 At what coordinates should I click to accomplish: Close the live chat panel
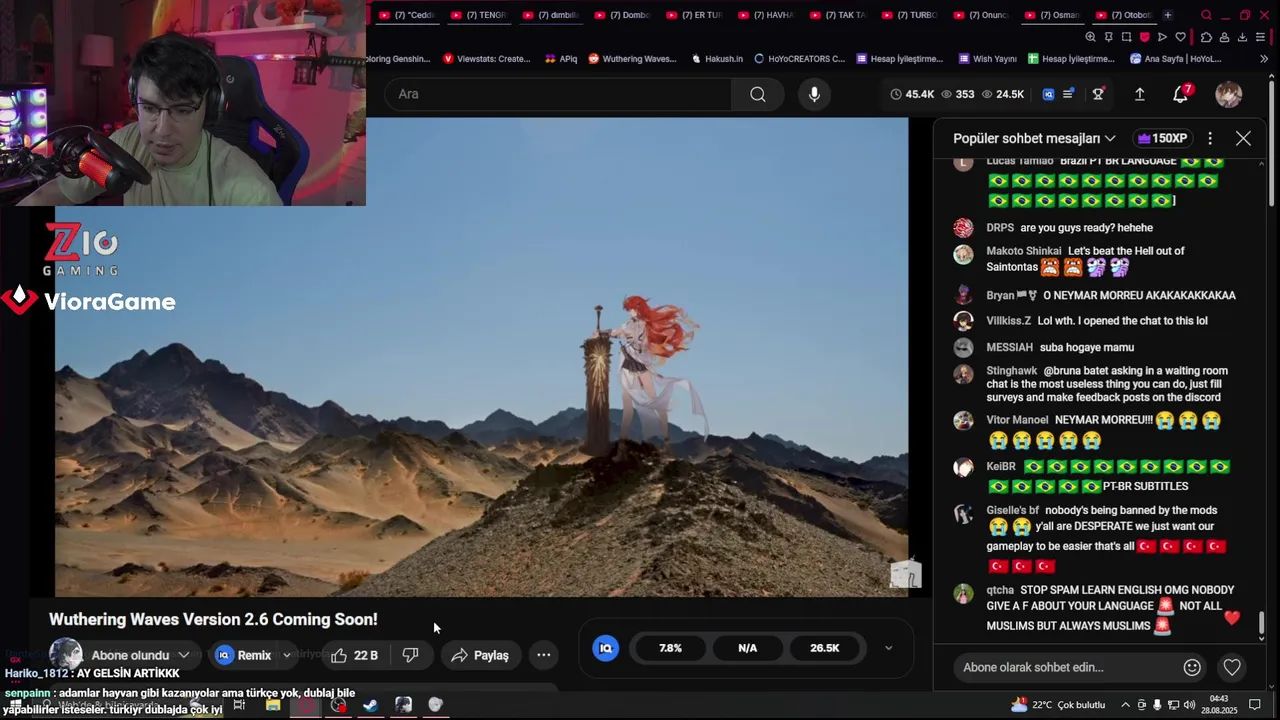pyautogui.click(x=1243, y=138)
